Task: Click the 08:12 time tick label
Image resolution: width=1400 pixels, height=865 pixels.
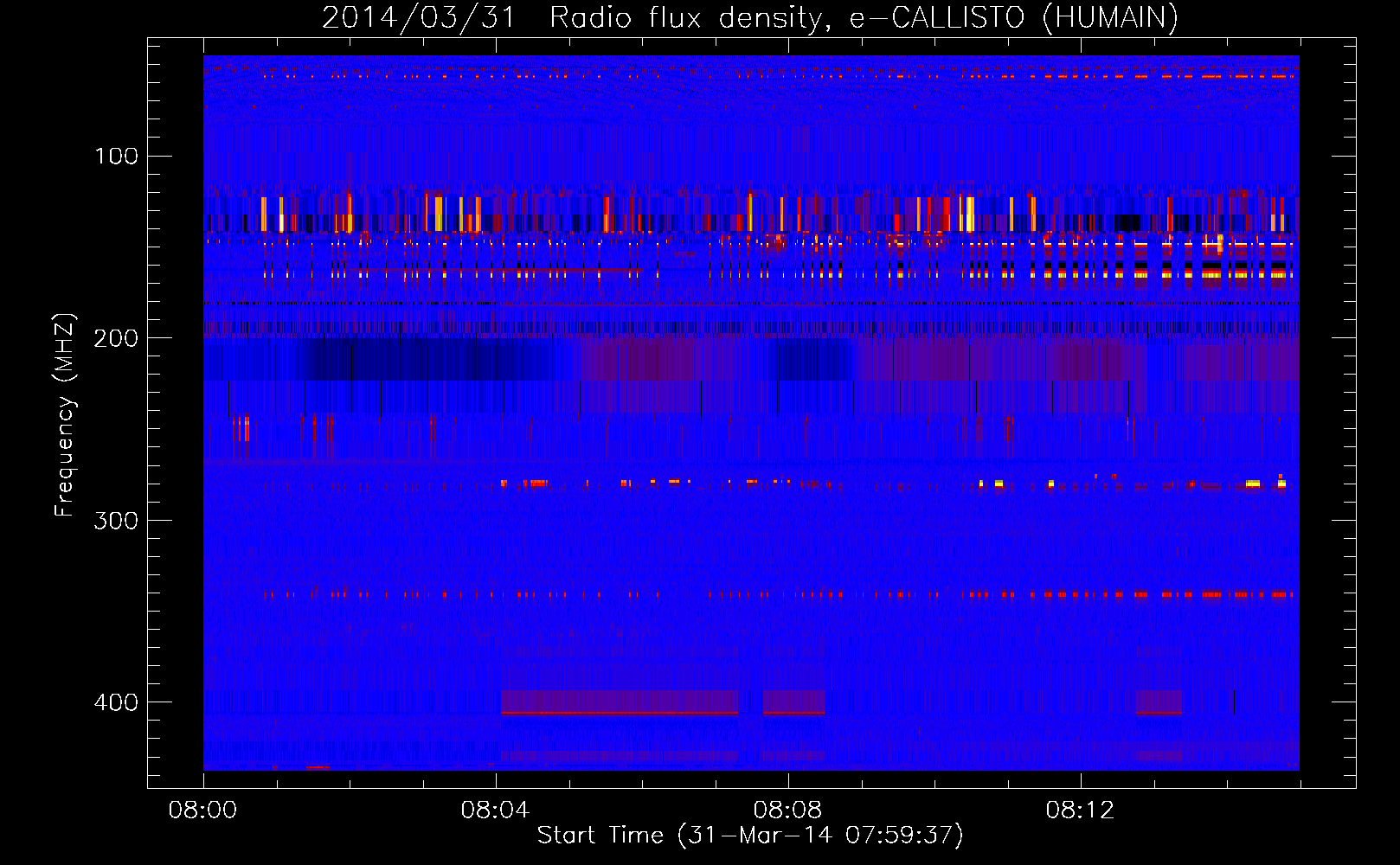Action: [x=1080, y=811]
